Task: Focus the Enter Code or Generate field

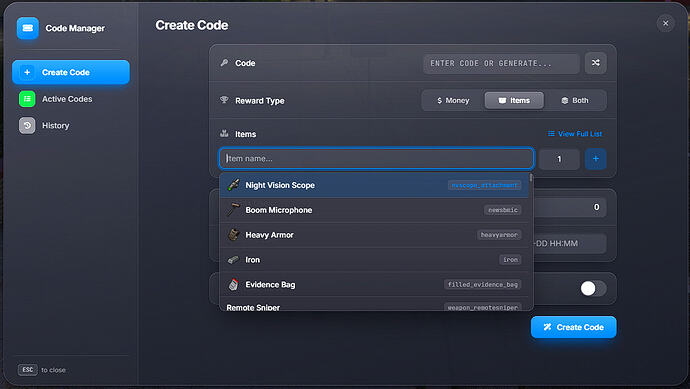Action: pyautogui.click(x=501, y=63)
